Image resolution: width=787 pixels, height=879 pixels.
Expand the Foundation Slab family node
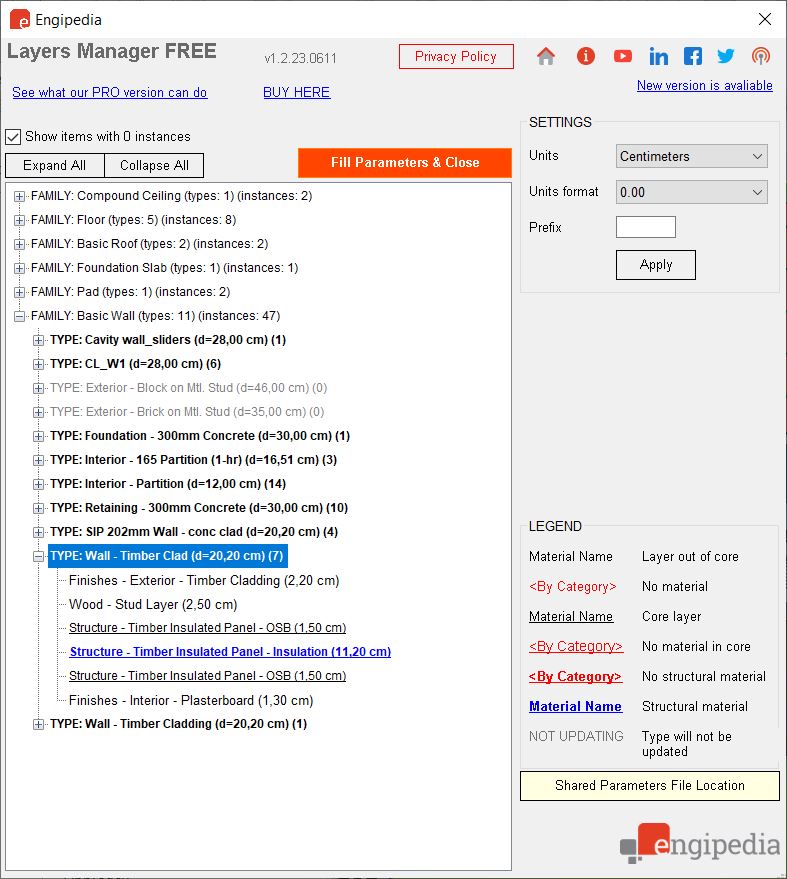[19, 269]
